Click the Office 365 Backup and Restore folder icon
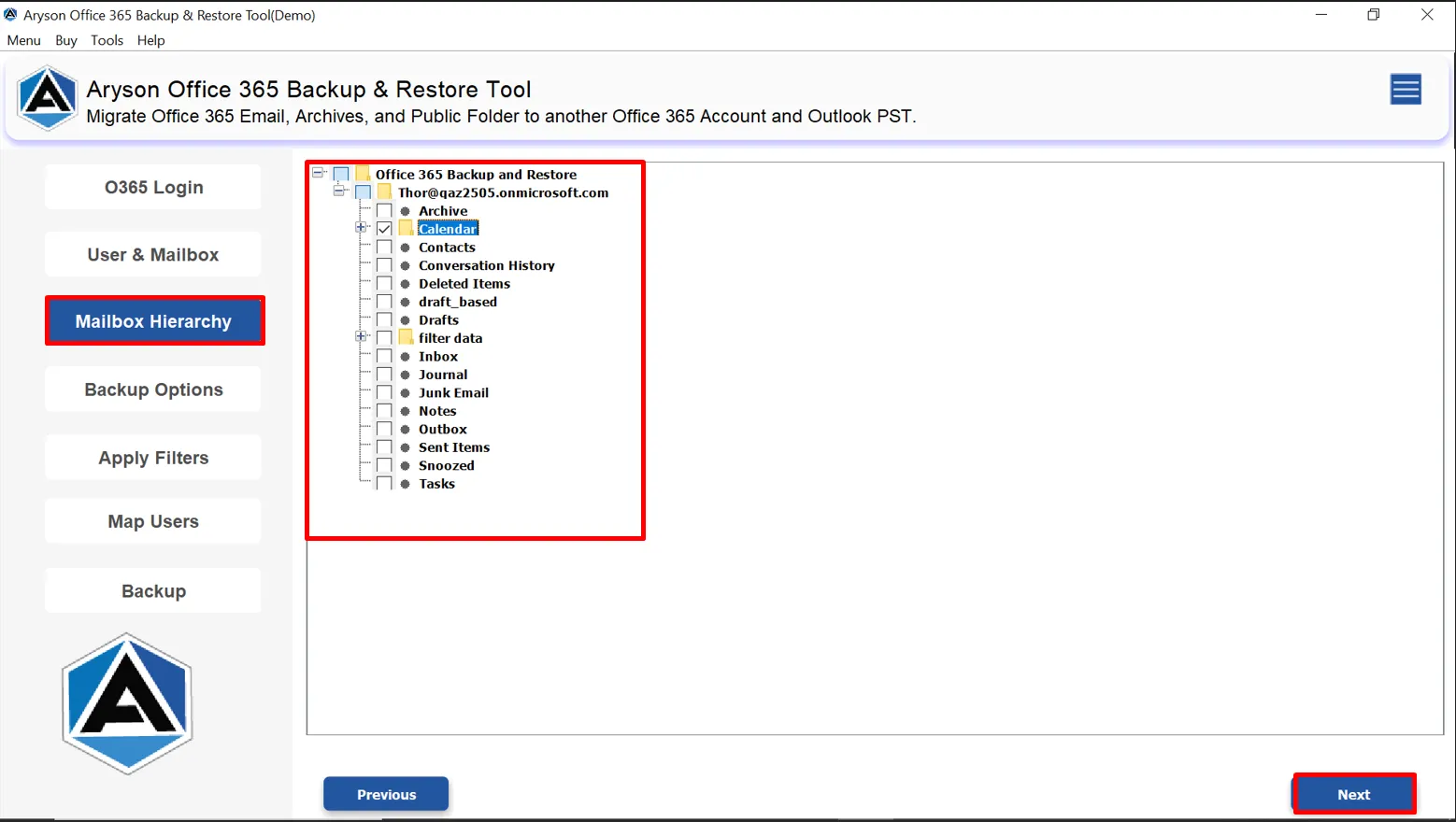The width and height of the screenshot is (1456, 822). click(x=364, y=174)
